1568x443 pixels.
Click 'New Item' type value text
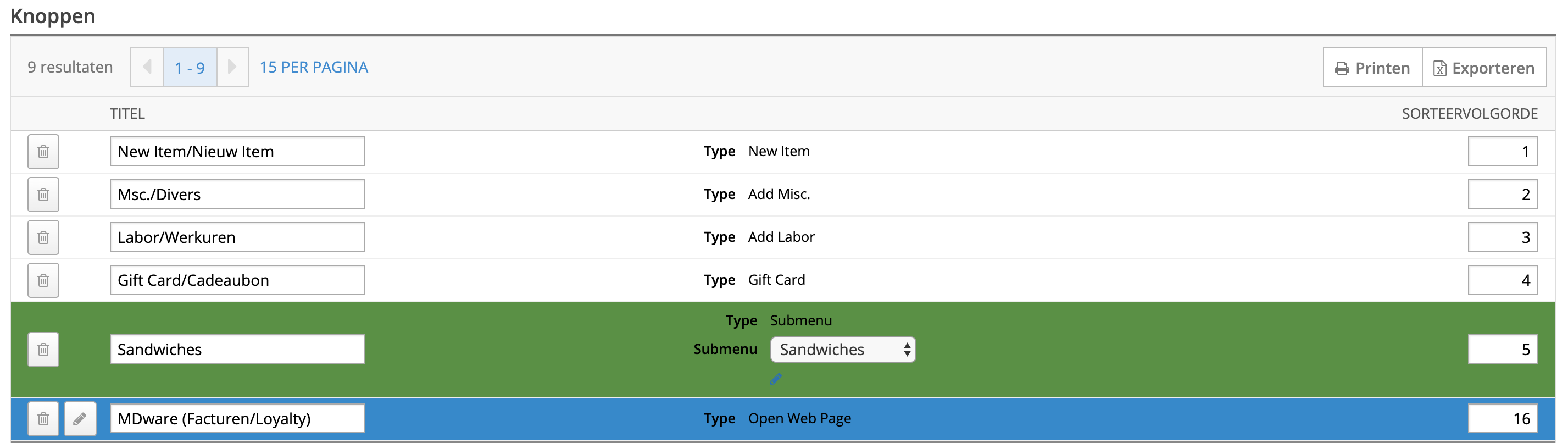click(x=779, y=151)
